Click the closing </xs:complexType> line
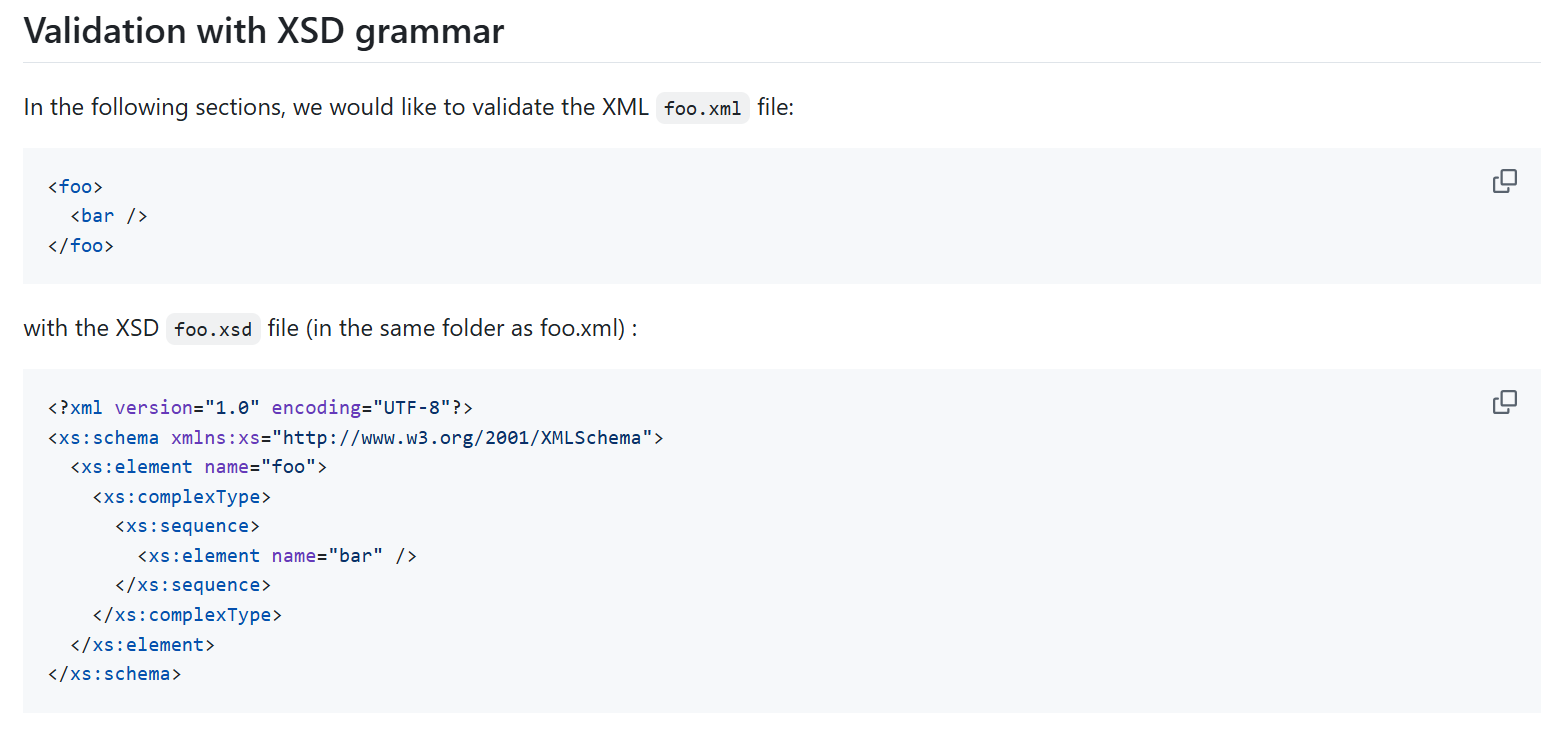1564x730 pixels. pyautogui.click(x=187, y=615)
